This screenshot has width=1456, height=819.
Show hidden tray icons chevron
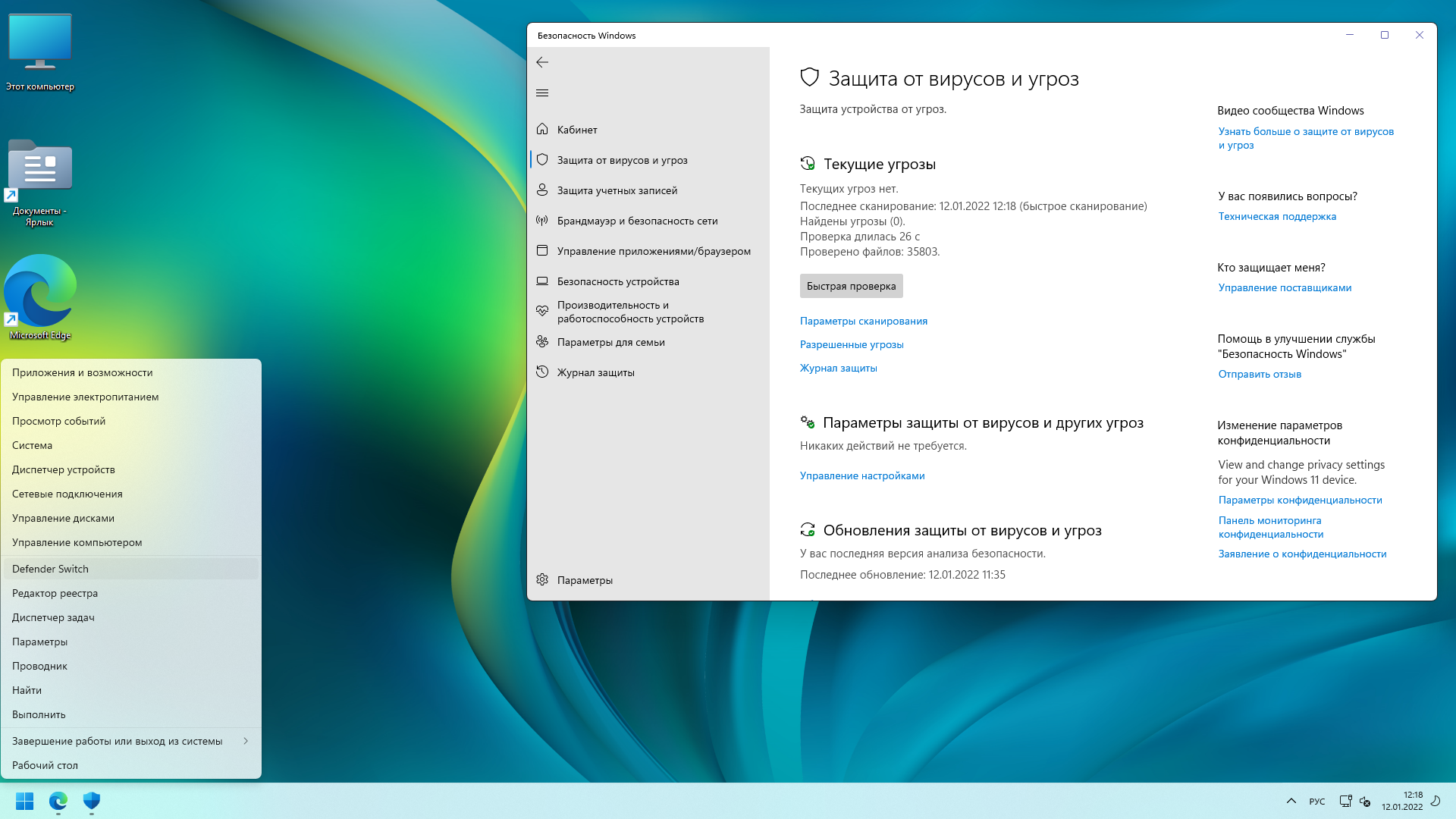coord(1291,801)
